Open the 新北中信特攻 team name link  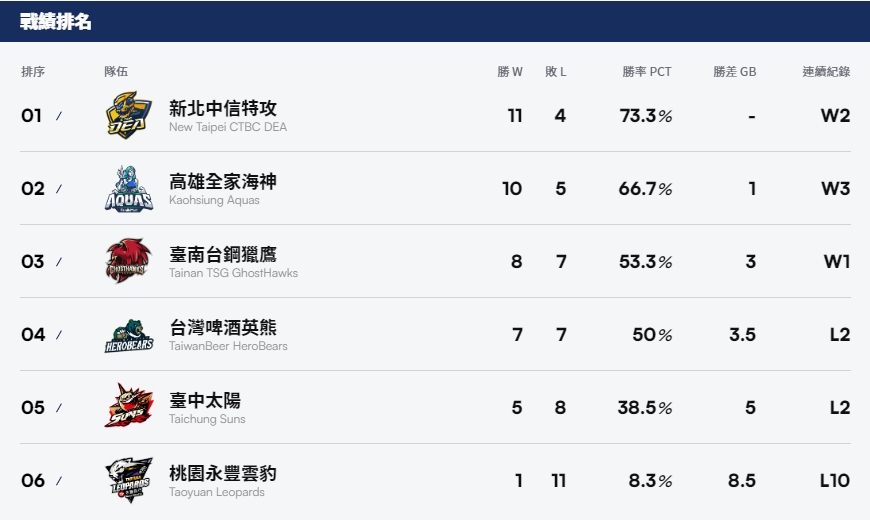[x=222, y=108]
